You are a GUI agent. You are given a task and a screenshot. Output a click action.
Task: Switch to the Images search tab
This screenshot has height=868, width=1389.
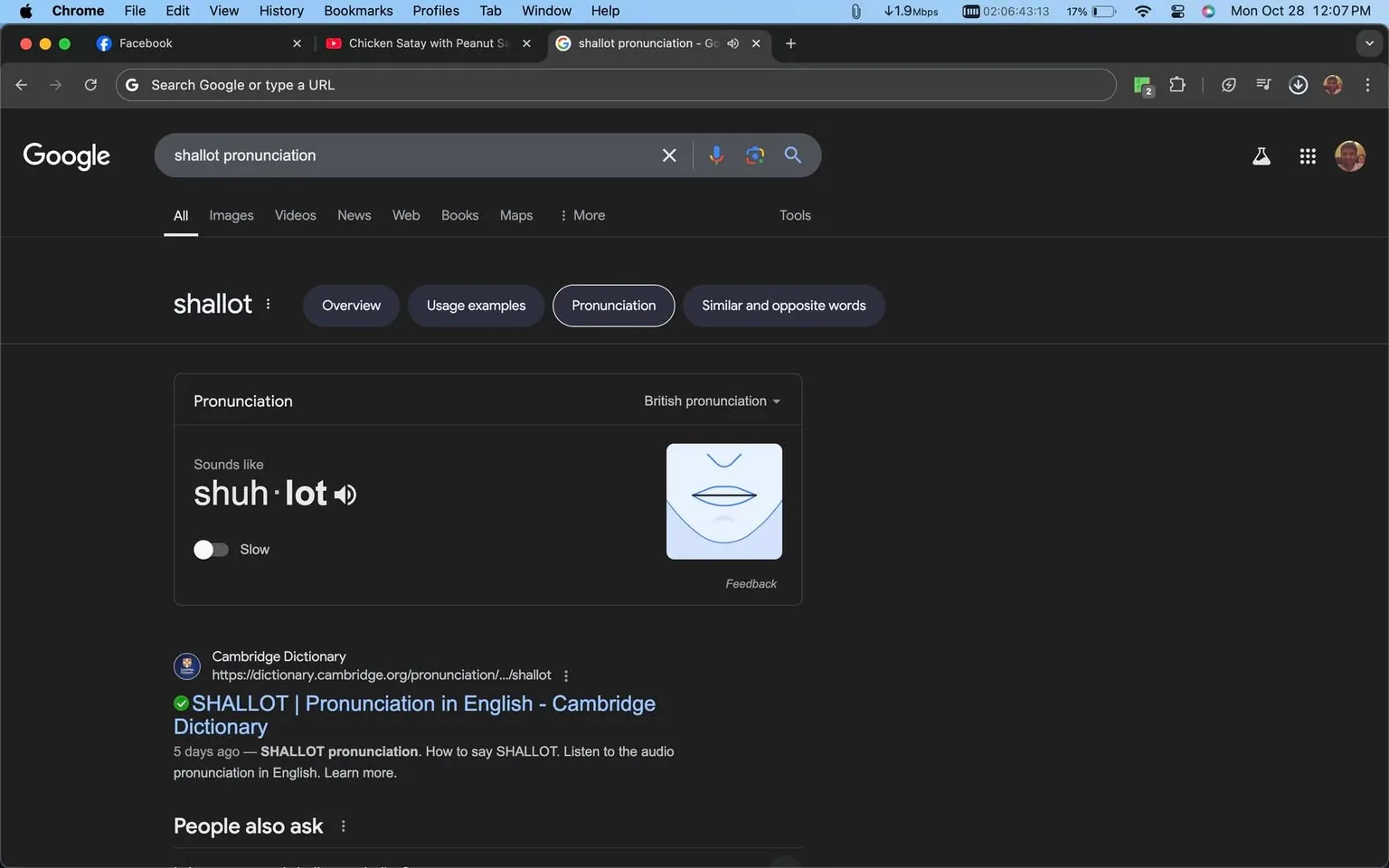[x=231, y=215]
